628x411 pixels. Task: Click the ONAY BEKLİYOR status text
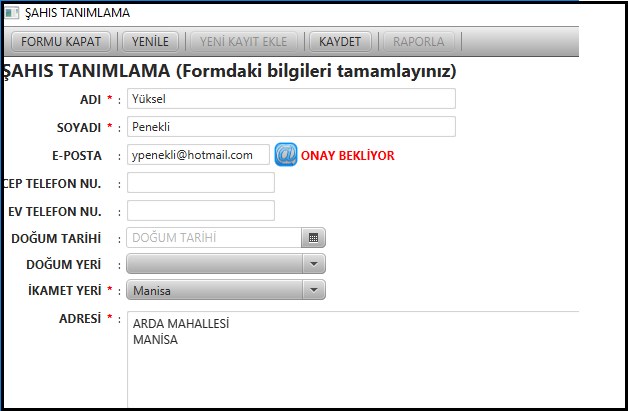[348, 155]
